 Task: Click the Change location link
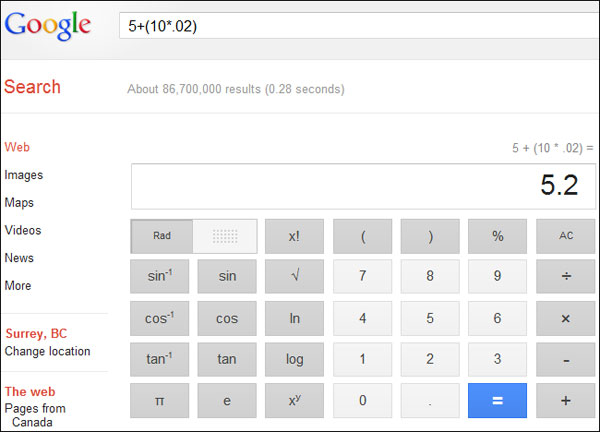click(x=47, y=352)
